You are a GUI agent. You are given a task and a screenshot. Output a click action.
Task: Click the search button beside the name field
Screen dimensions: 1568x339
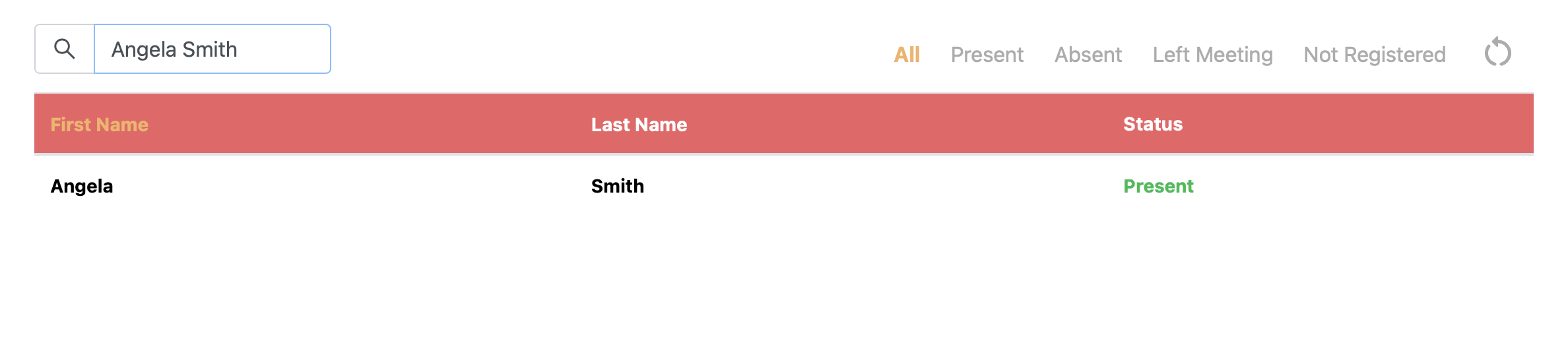pyautogui.click(x=65, y=49)
